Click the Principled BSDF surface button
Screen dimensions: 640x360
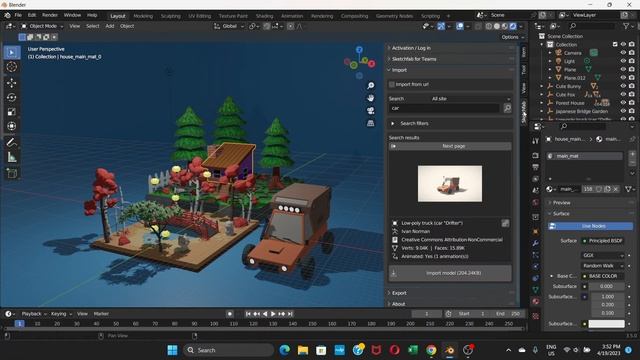[602, 241]
